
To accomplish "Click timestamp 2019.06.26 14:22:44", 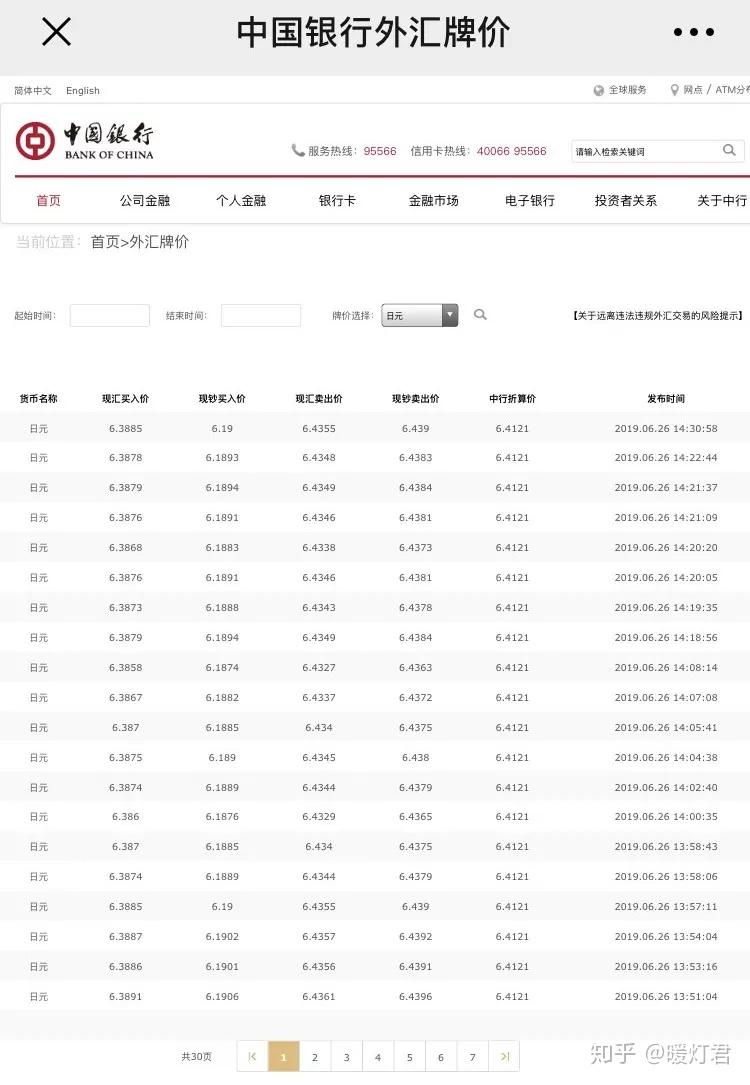I will coord(666,457).
